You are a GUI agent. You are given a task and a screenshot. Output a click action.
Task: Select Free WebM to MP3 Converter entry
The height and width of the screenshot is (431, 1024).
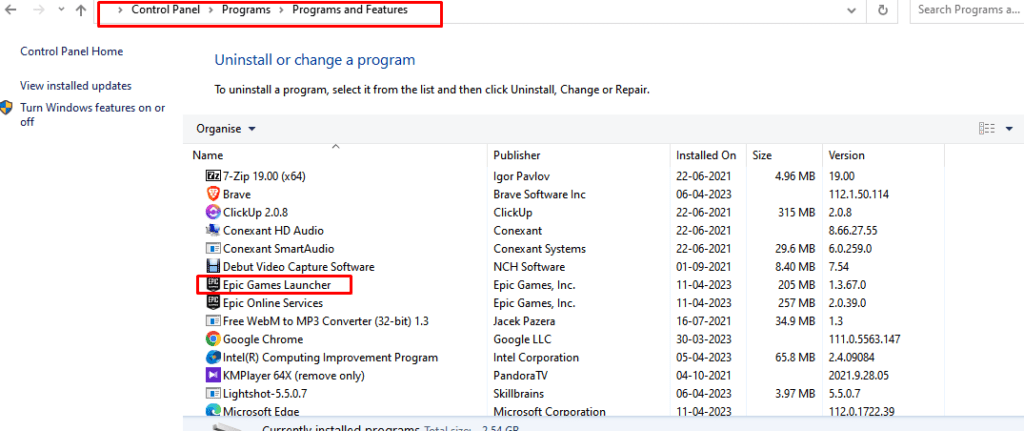[325, 321]
